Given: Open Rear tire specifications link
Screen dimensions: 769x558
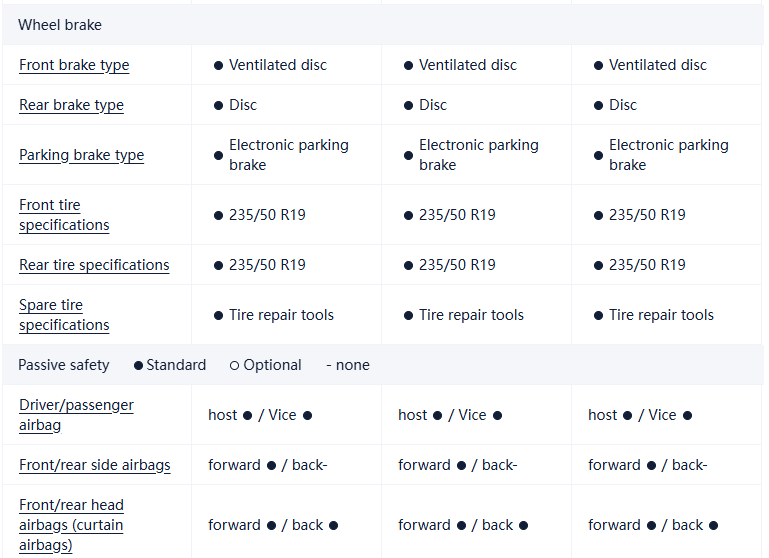Looking at the screenshot, I should [94, 265].
